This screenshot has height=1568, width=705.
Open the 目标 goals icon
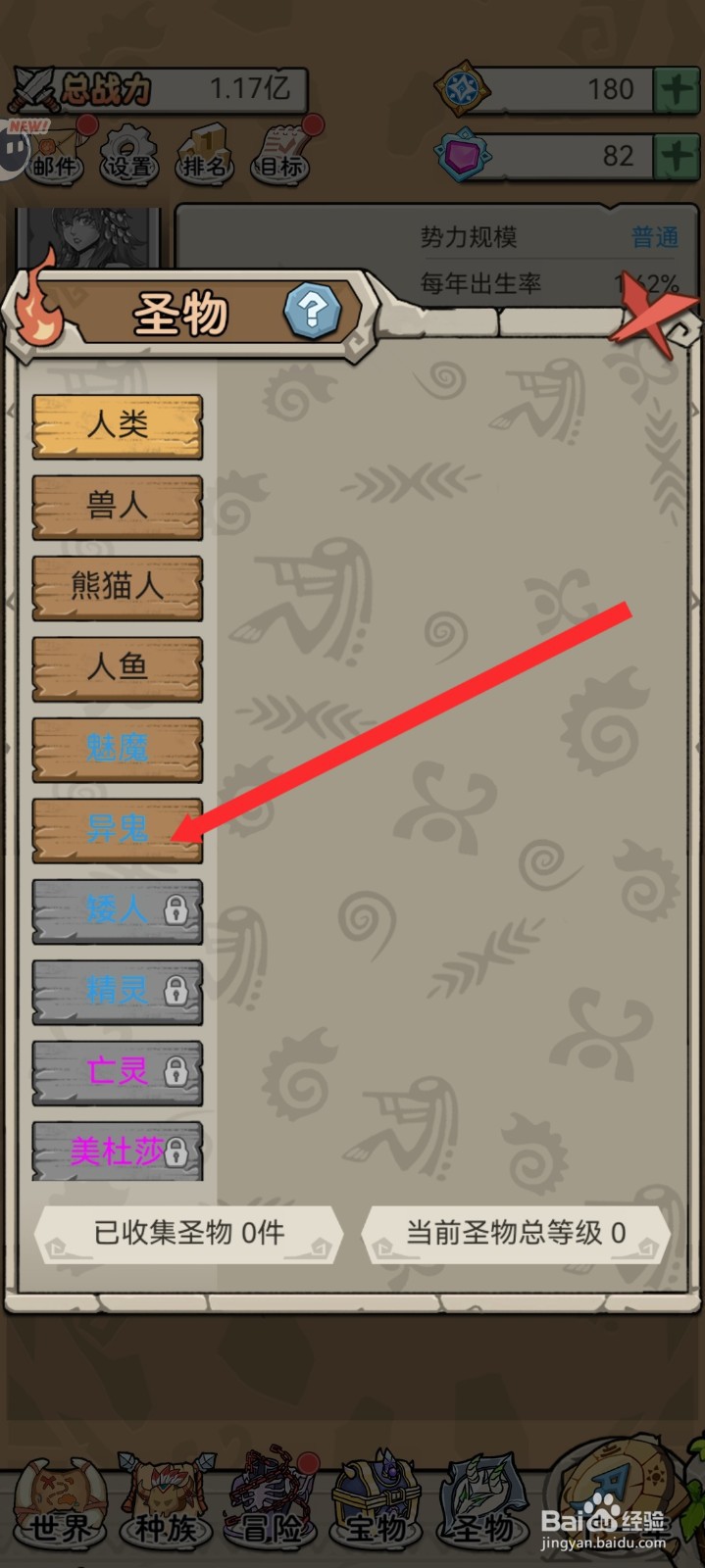point(282,152)
